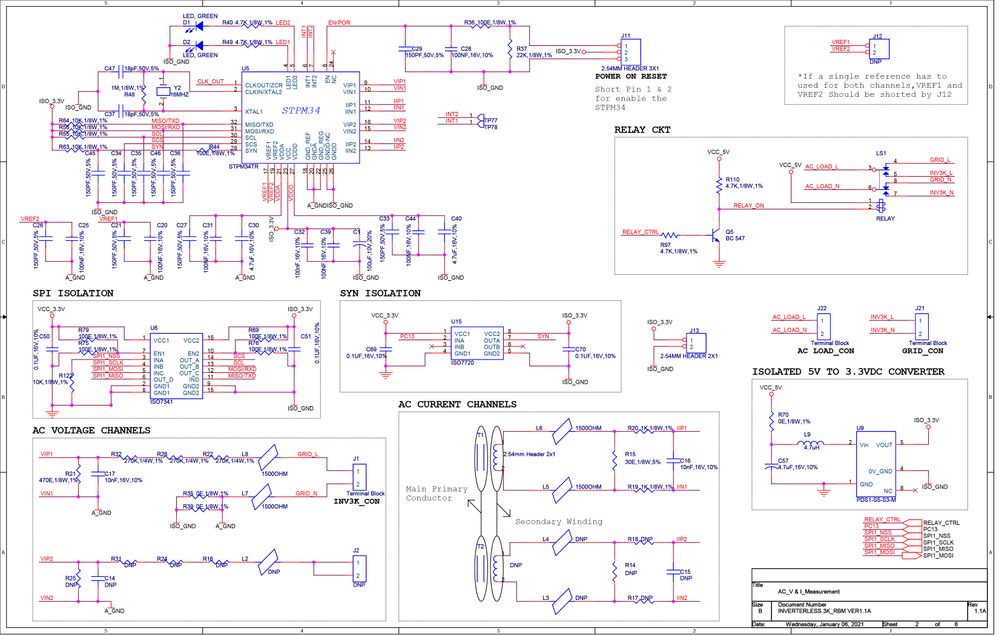Viewport: 999px width, 635px height.
Task: Select the ISO7341 isolator U6 symbol
Action: [176, 366]
